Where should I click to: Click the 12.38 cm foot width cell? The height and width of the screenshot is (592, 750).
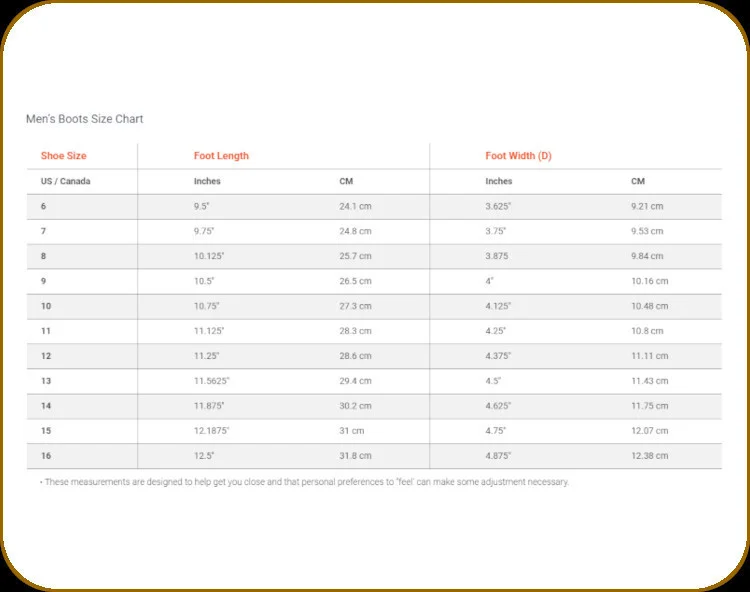point(650,456)
